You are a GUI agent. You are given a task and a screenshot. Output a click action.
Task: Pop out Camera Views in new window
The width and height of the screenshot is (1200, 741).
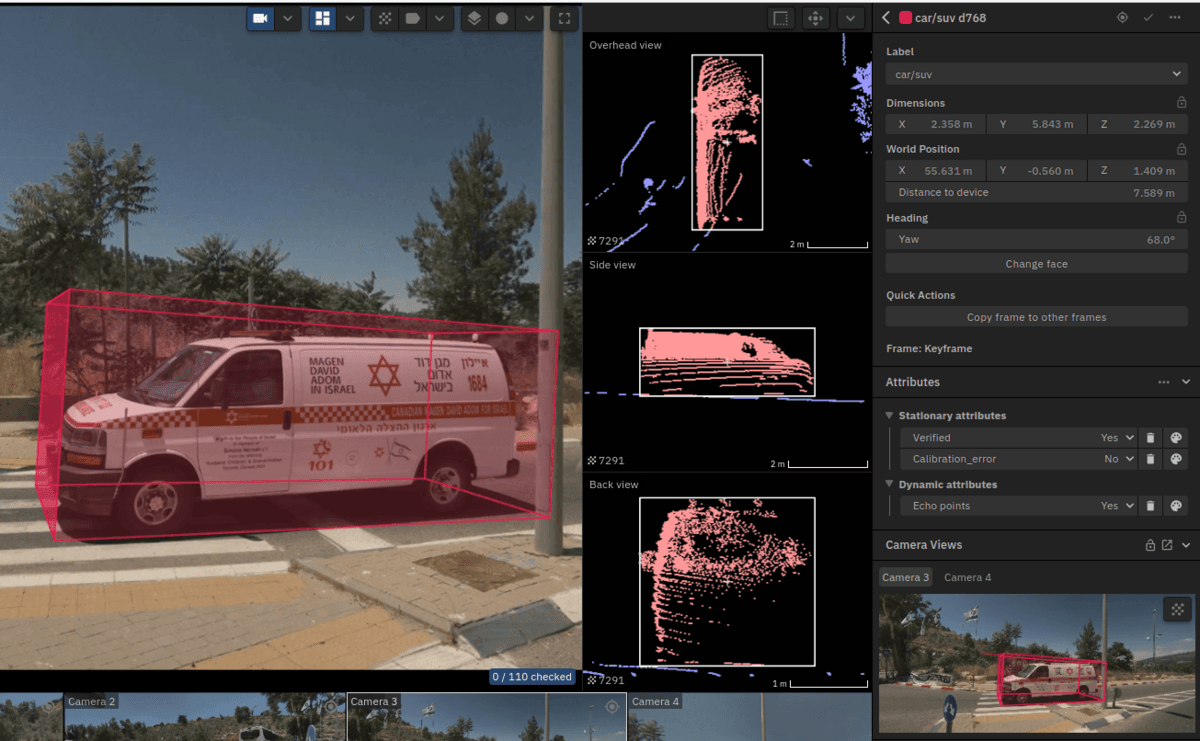[x=1167, y=545]
